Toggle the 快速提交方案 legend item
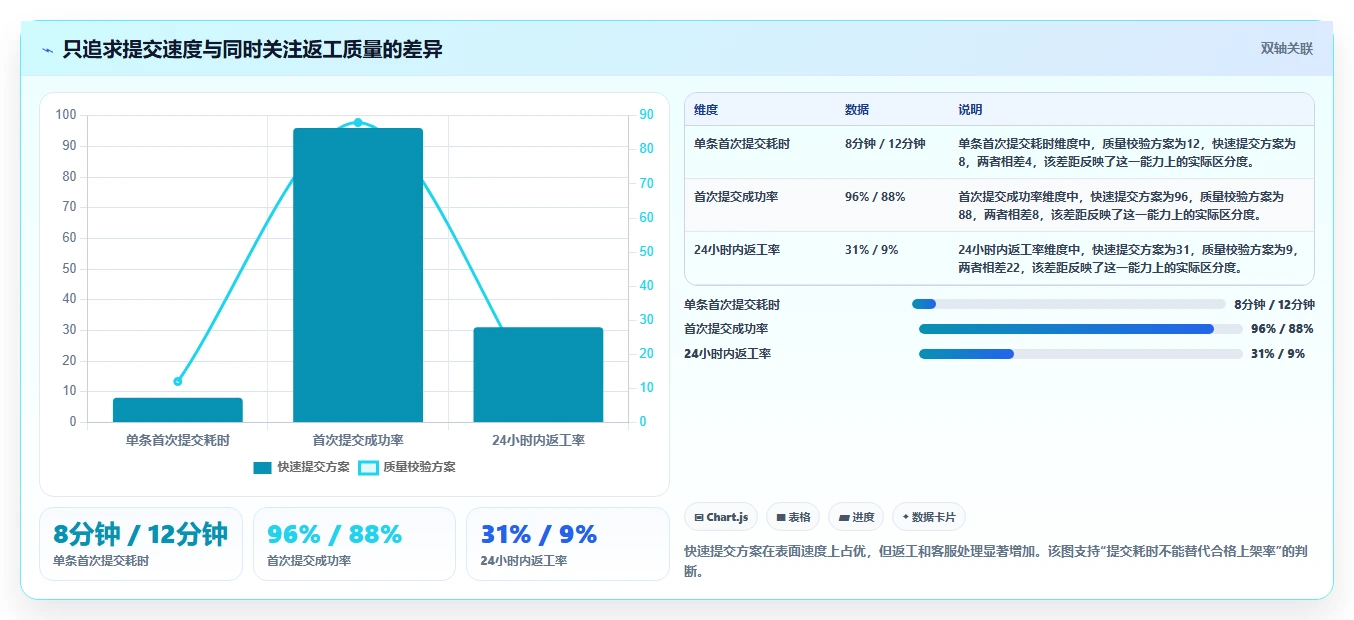1354x620 pixels. (x=301, y=467)
